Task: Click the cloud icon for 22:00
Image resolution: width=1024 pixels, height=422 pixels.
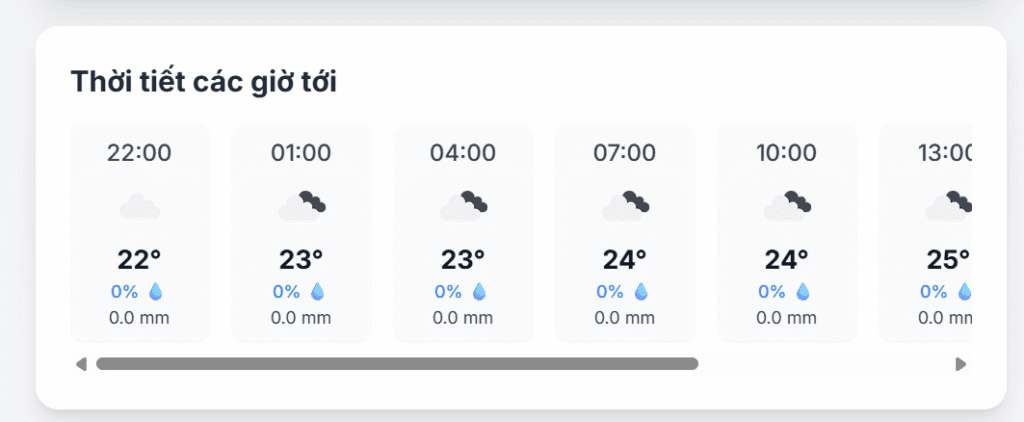Action: coord(140,207)
